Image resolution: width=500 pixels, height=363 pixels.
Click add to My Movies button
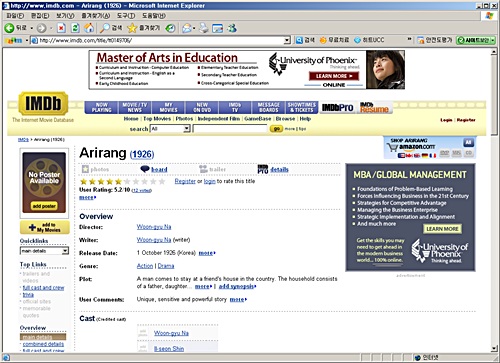(x=45, y=227)
